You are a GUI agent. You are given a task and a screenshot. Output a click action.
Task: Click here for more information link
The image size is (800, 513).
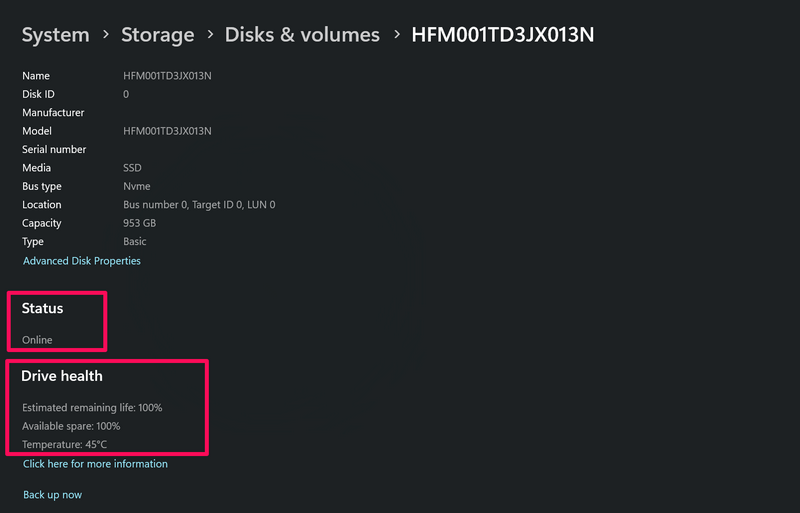(x=95, y=464)
